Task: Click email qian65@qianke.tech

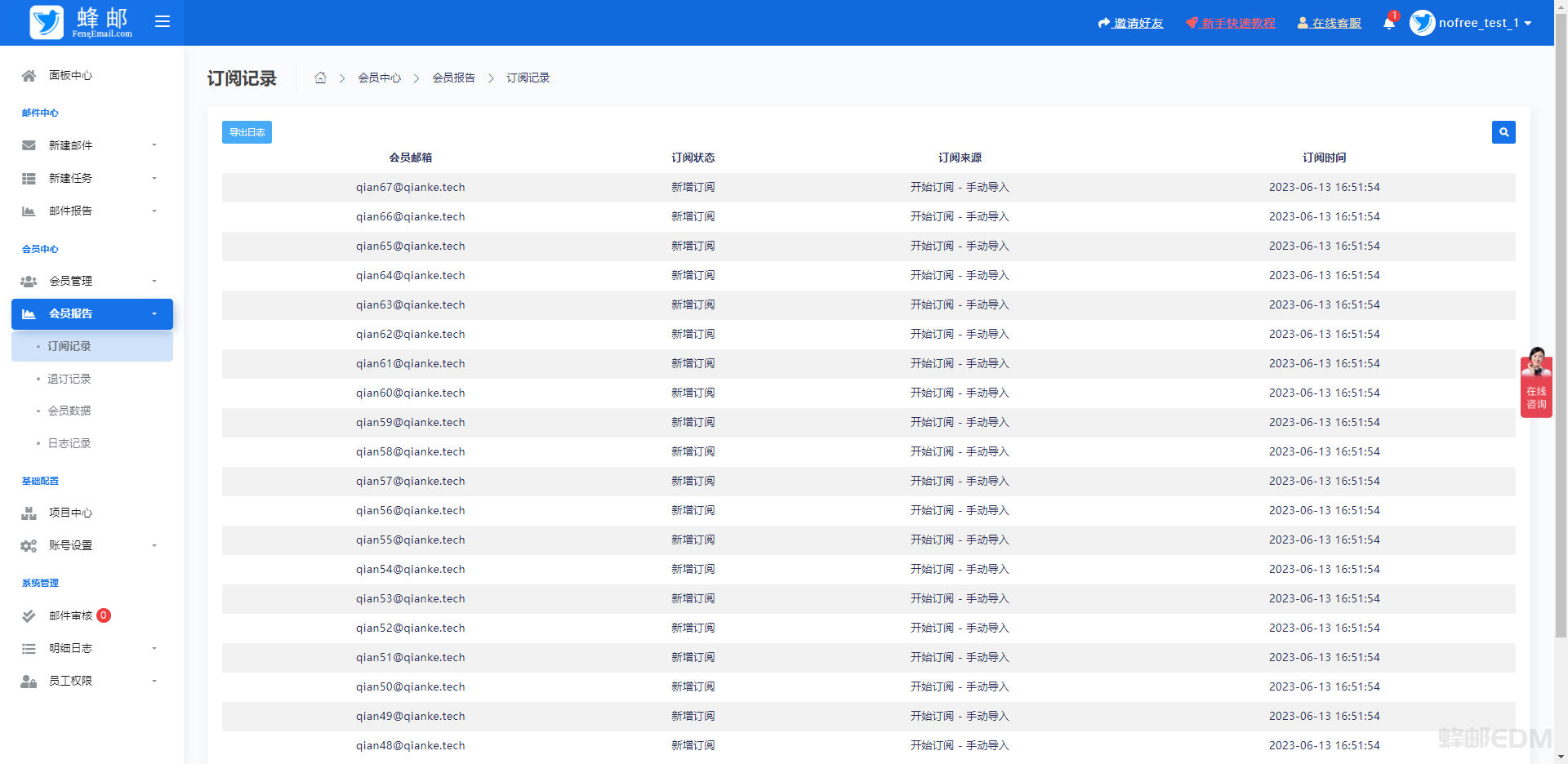Action: coord(411,246)
